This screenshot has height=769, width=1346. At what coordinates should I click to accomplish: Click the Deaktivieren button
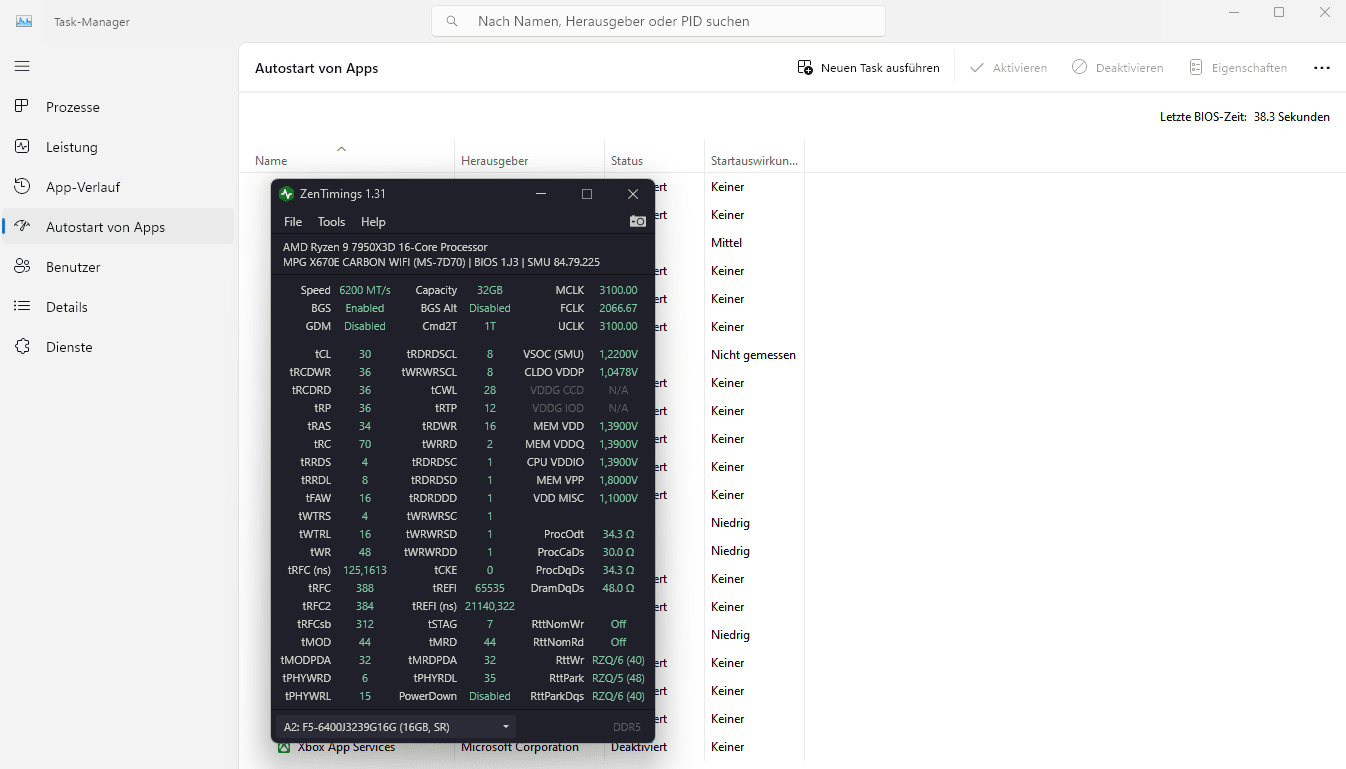tap(1117, 68)
